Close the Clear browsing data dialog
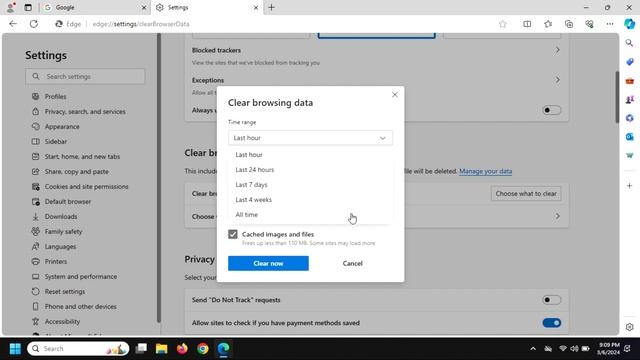640x360 pixels. point(395,95)
